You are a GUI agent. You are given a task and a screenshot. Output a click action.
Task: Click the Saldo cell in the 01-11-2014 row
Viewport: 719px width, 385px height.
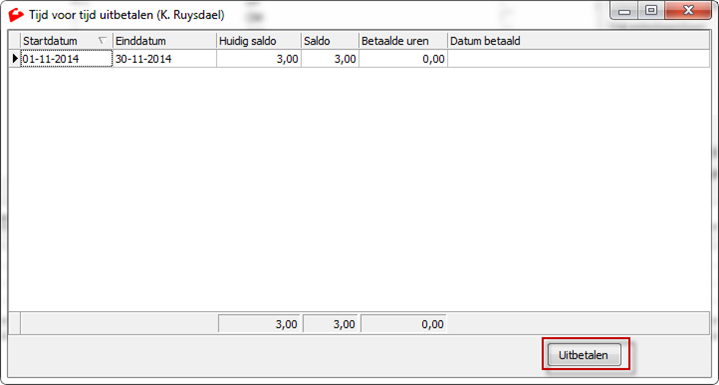(330, 59)
